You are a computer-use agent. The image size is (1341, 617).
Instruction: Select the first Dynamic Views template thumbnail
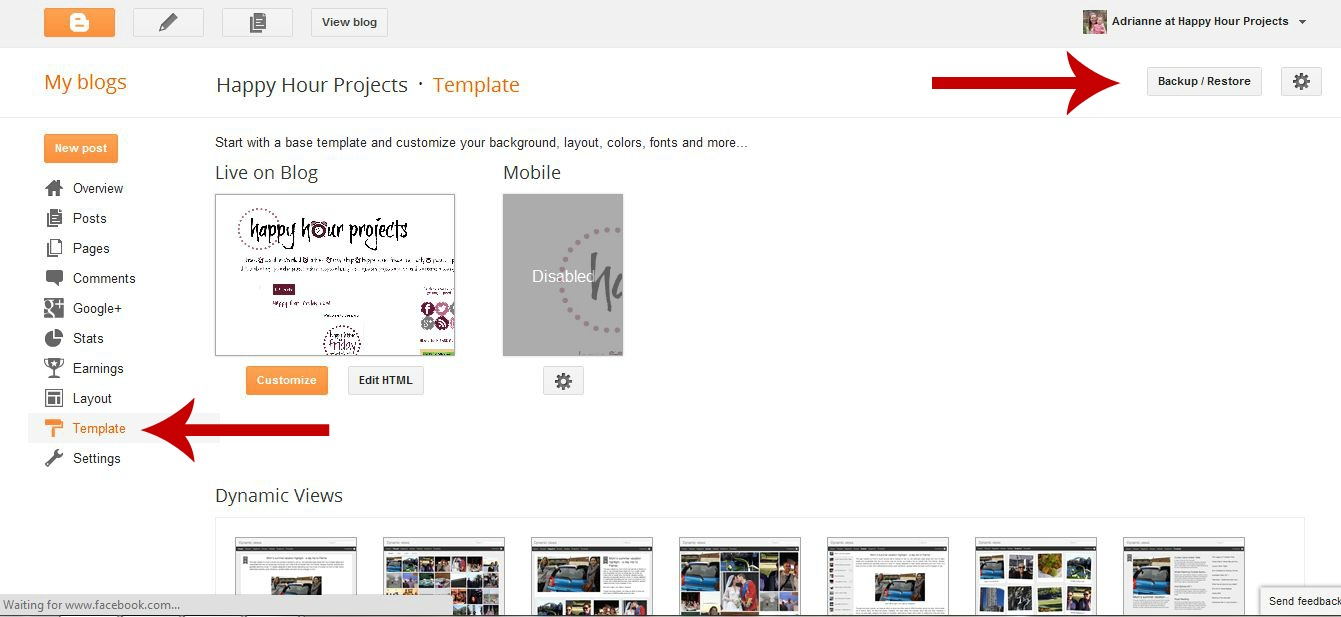pyautogui.click(x=296, y=576)
